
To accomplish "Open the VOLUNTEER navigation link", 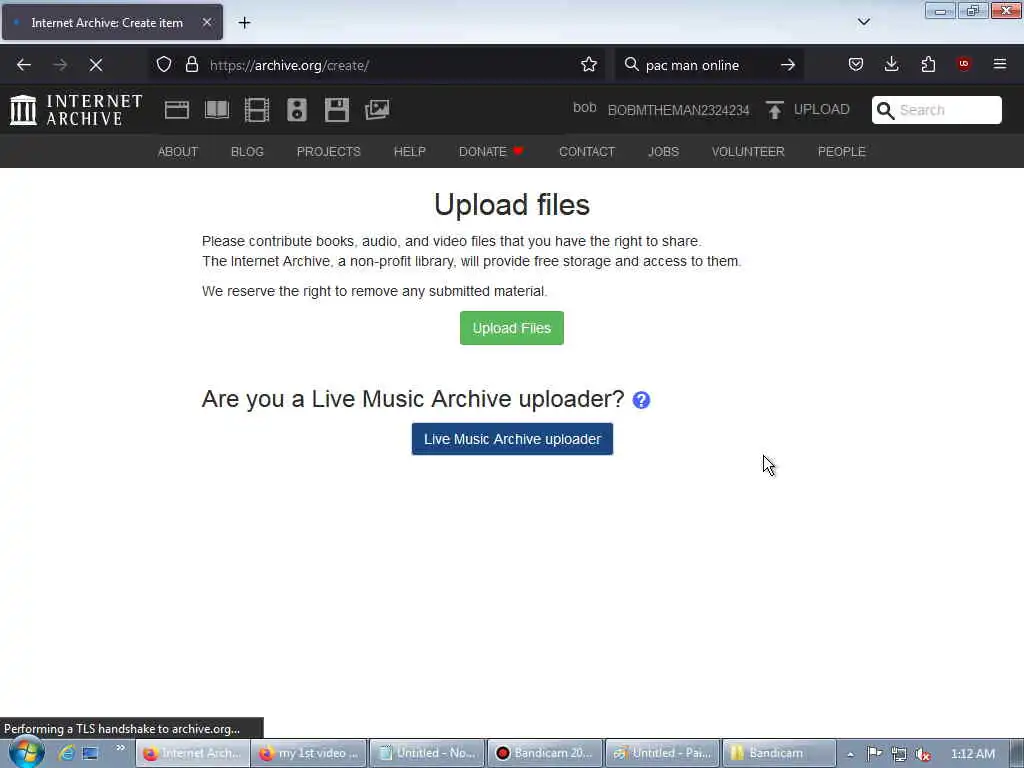I will 748,152.
